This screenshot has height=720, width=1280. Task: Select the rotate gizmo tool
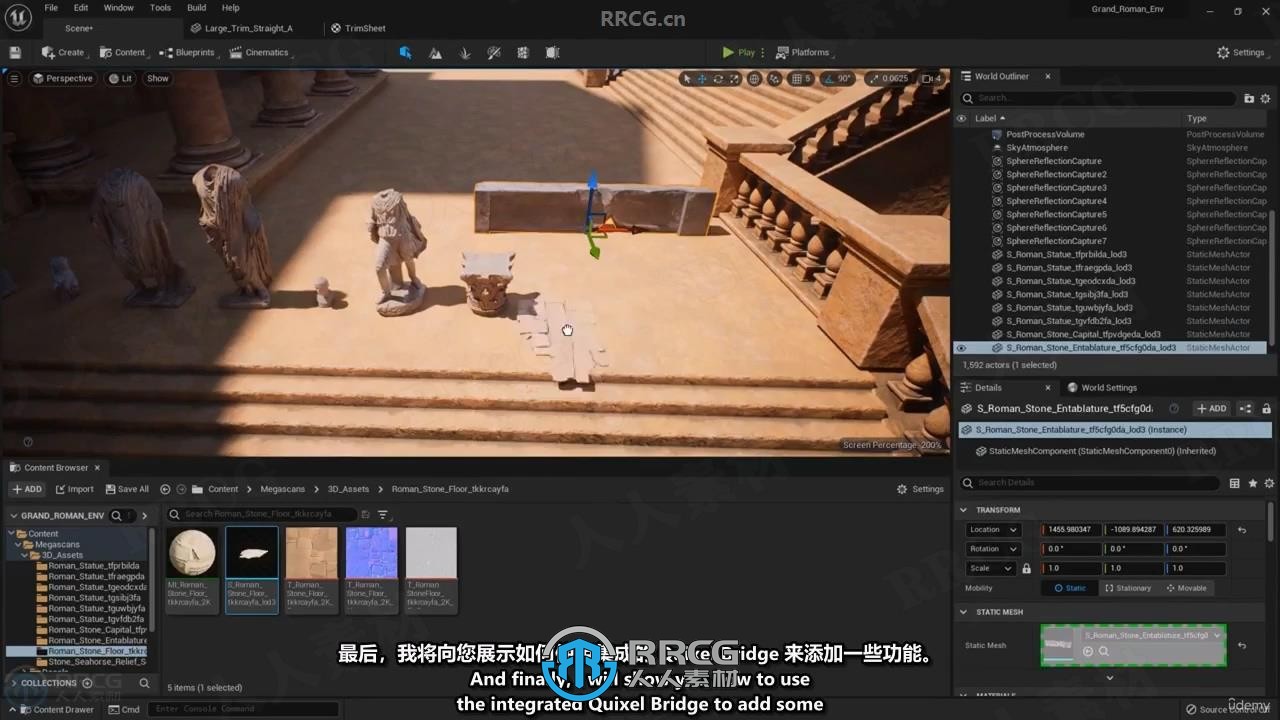pyautogui.click(x=718, y=79)
